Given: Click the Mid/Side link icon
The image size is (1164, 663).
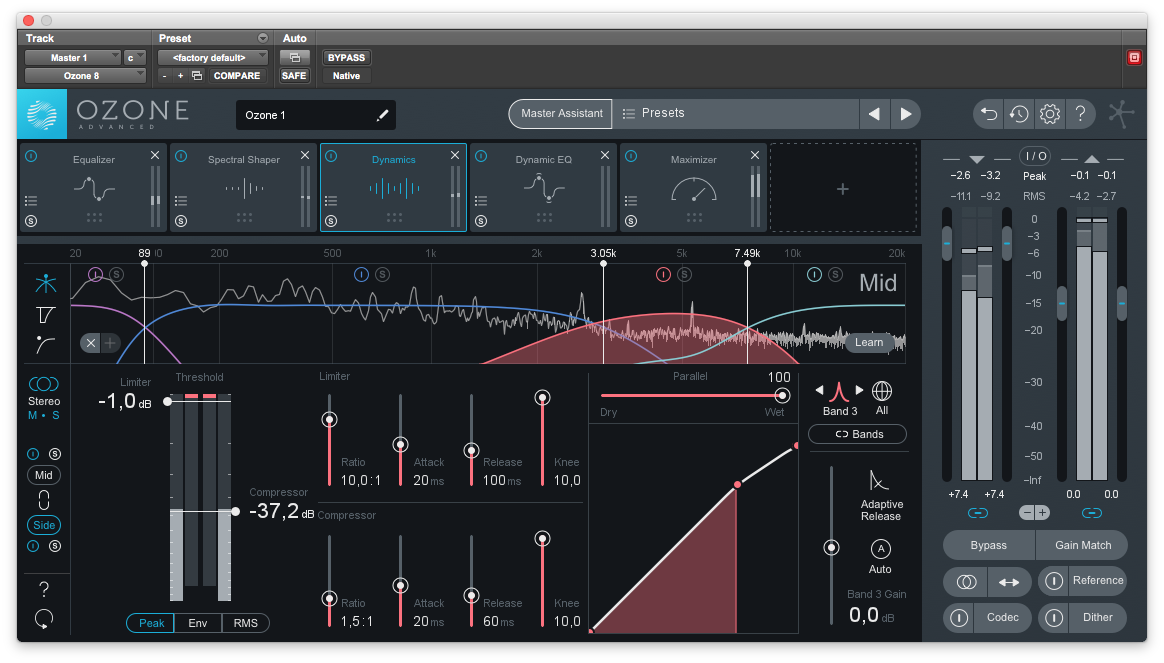Looking at the screenshot, I should pyautogui.click(x=44, y=500).
